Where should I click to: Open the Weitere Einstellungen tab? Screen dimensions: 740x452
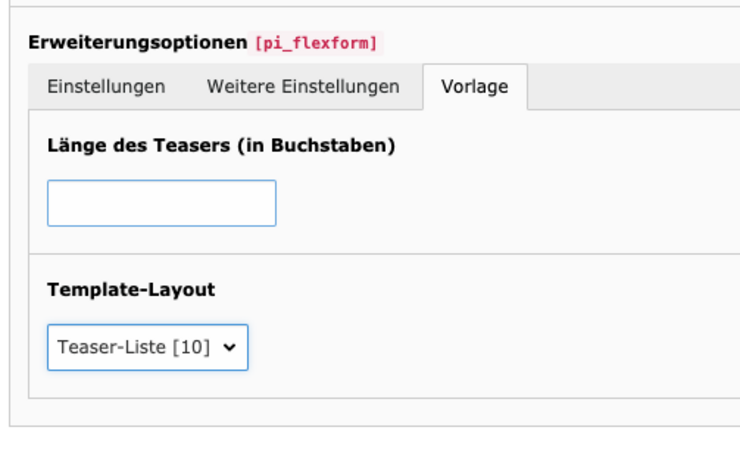(x=303, y=87)
